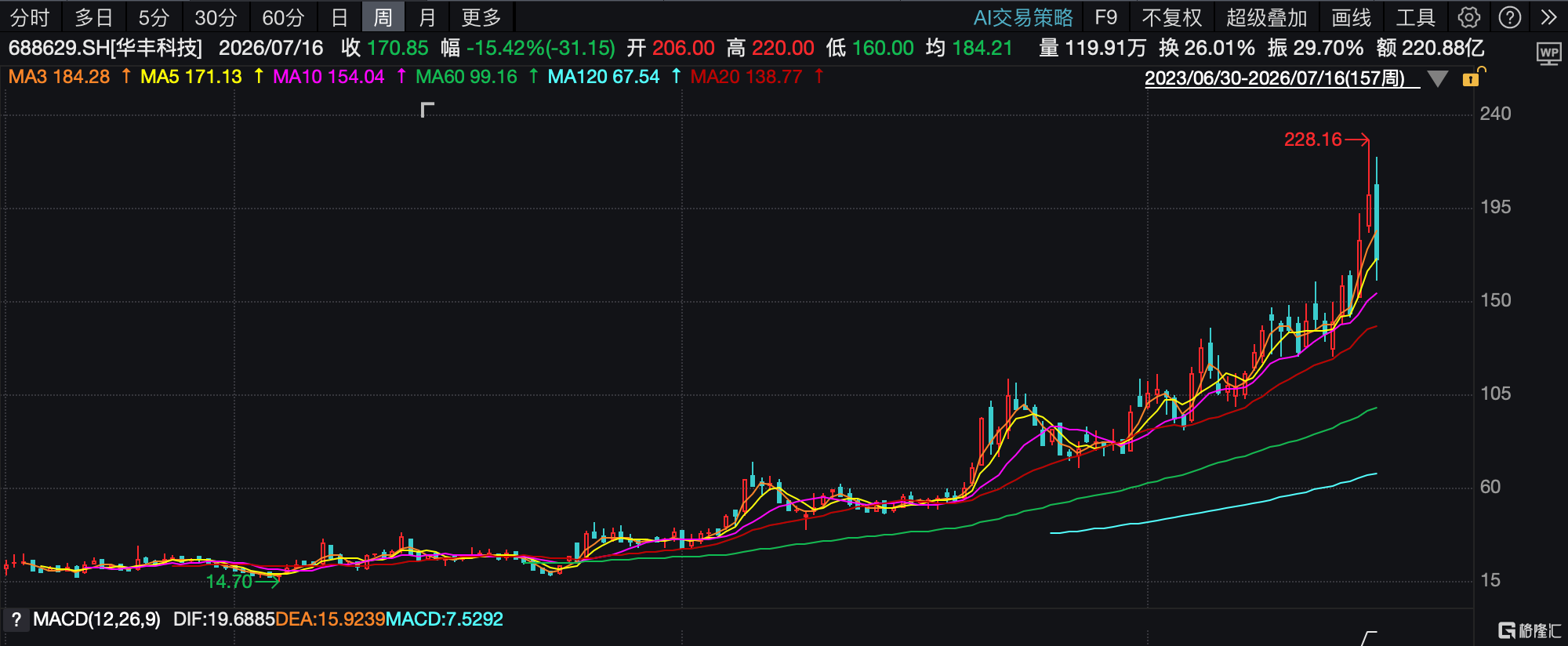Select the 分时 intraday tab
Image resolution: width=1568 pixels, height=646 pixels.
click(30, 17)
